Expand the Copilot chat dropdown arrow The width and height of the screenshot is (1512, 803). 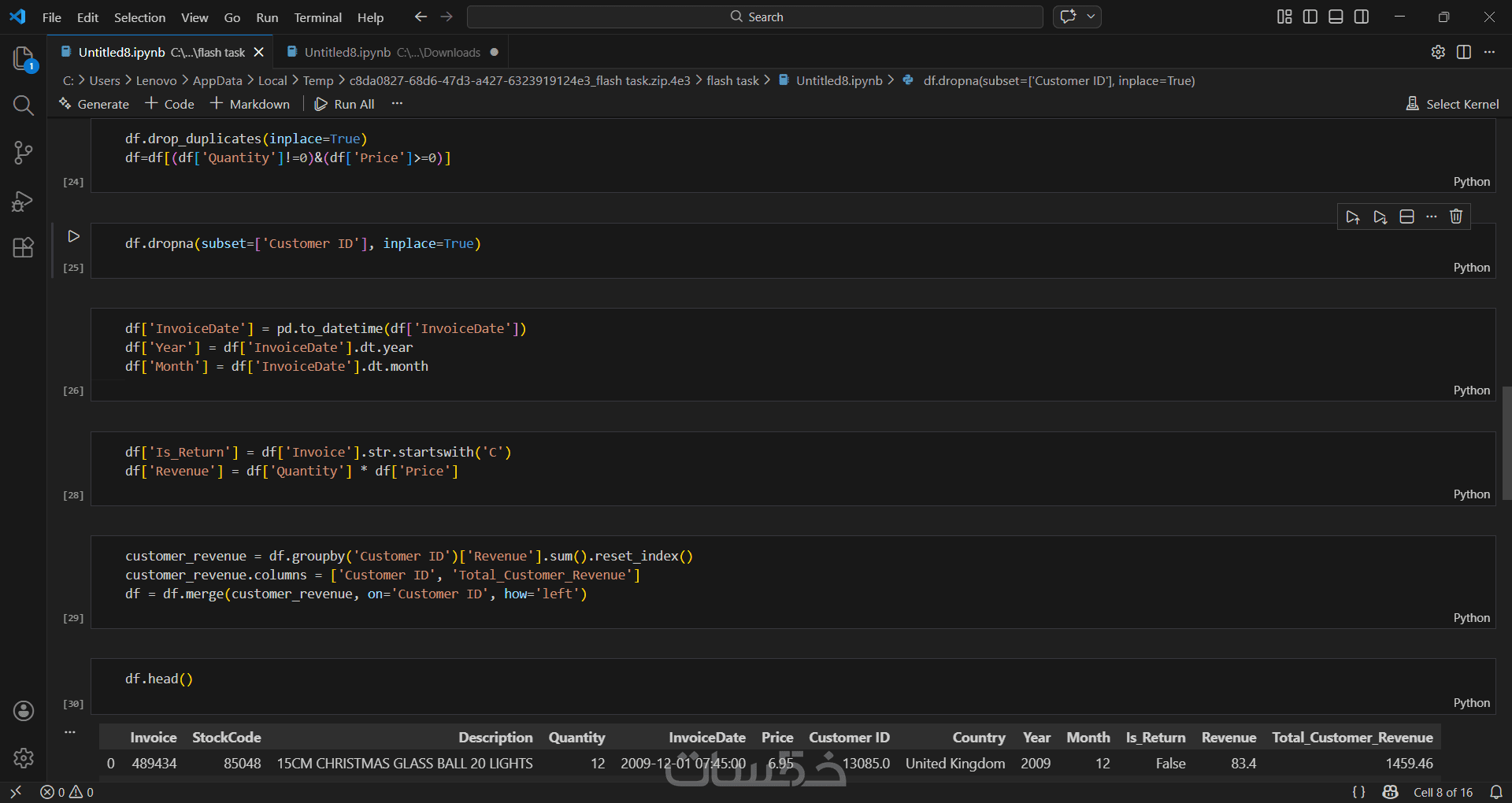click(x=1091, y=17)
